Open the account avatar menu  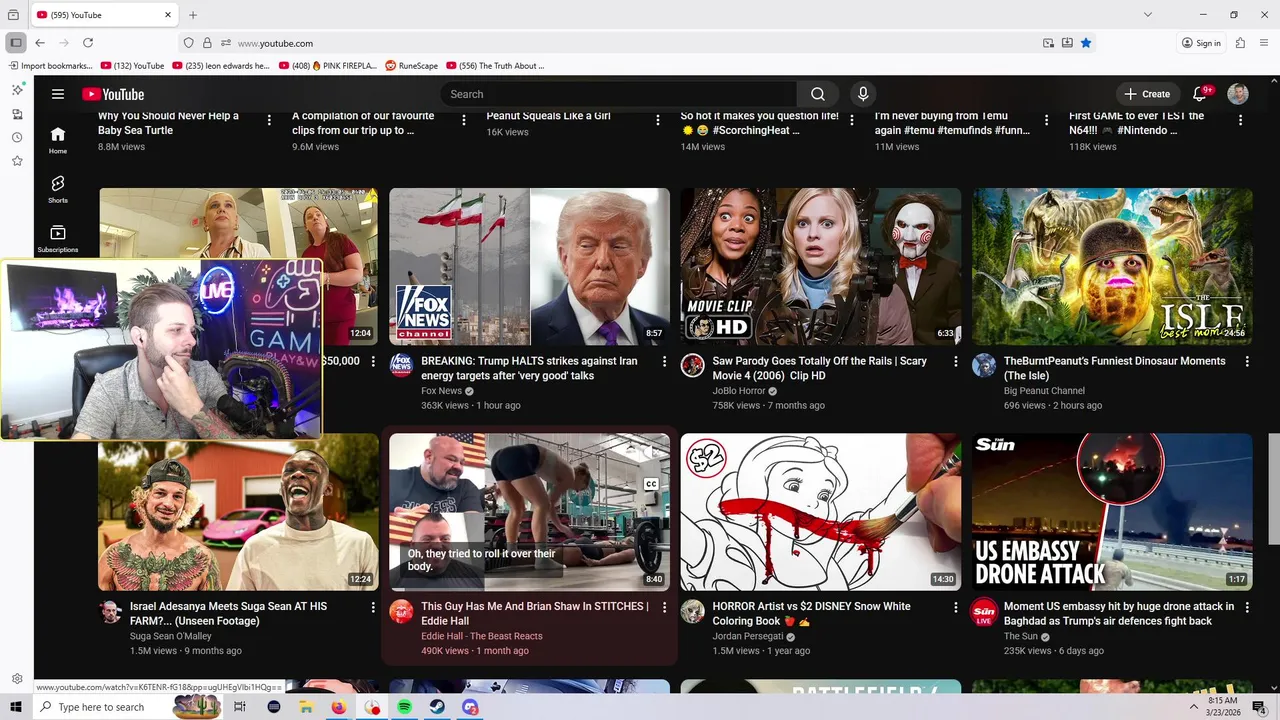pyautogui.click(x=1238, y=94)
